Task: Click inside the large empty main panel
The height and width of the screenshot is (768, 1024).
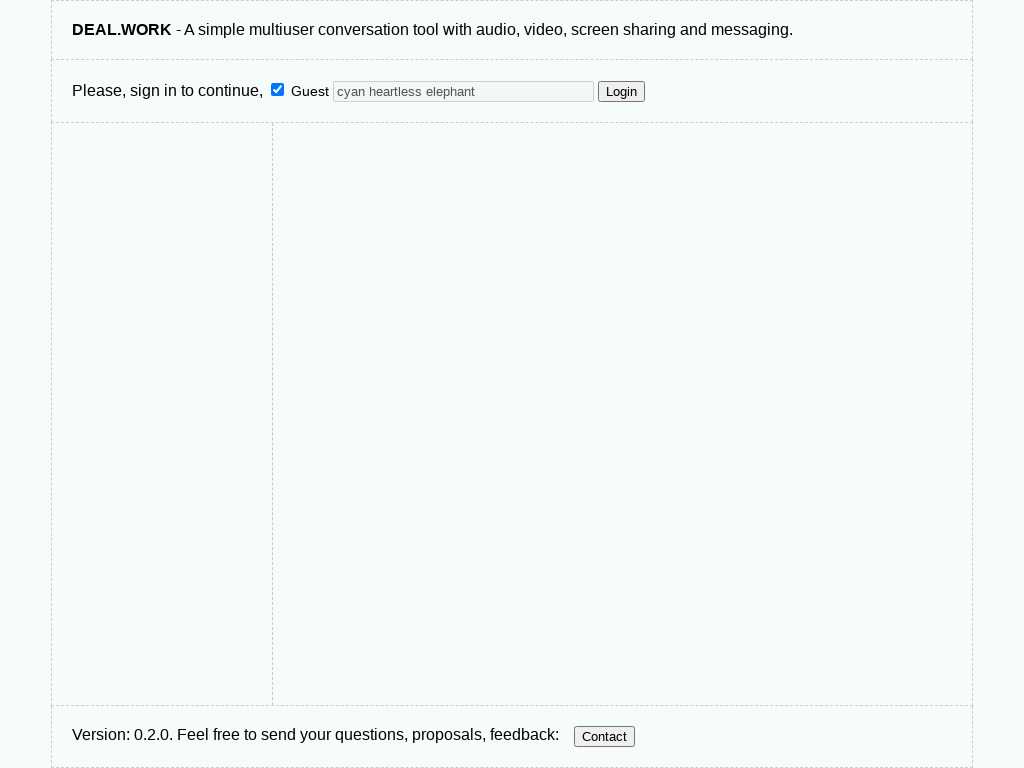Action: pyautogui.click(x=622, y=413)
